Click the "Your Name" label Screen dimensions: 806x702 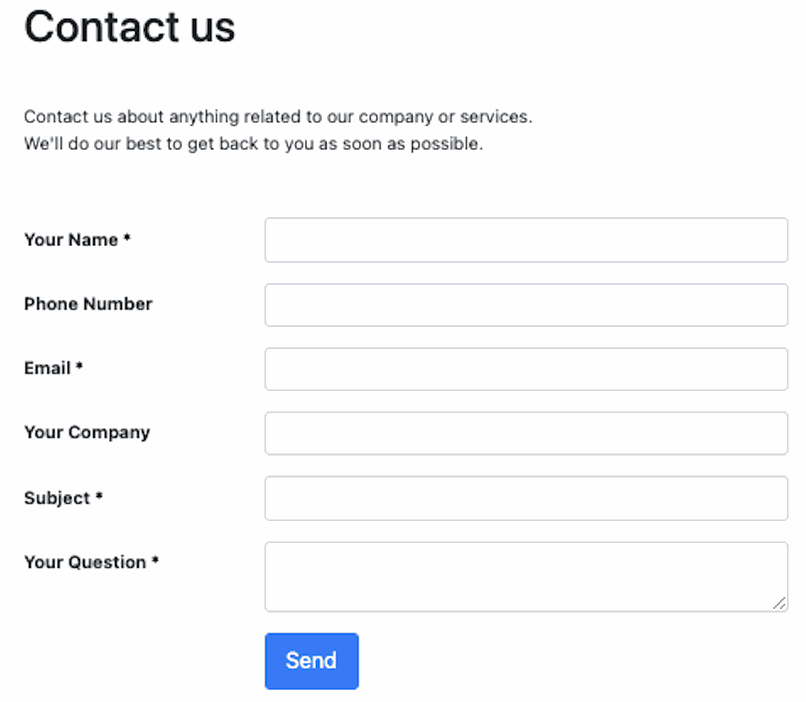(x=71, y=240)
